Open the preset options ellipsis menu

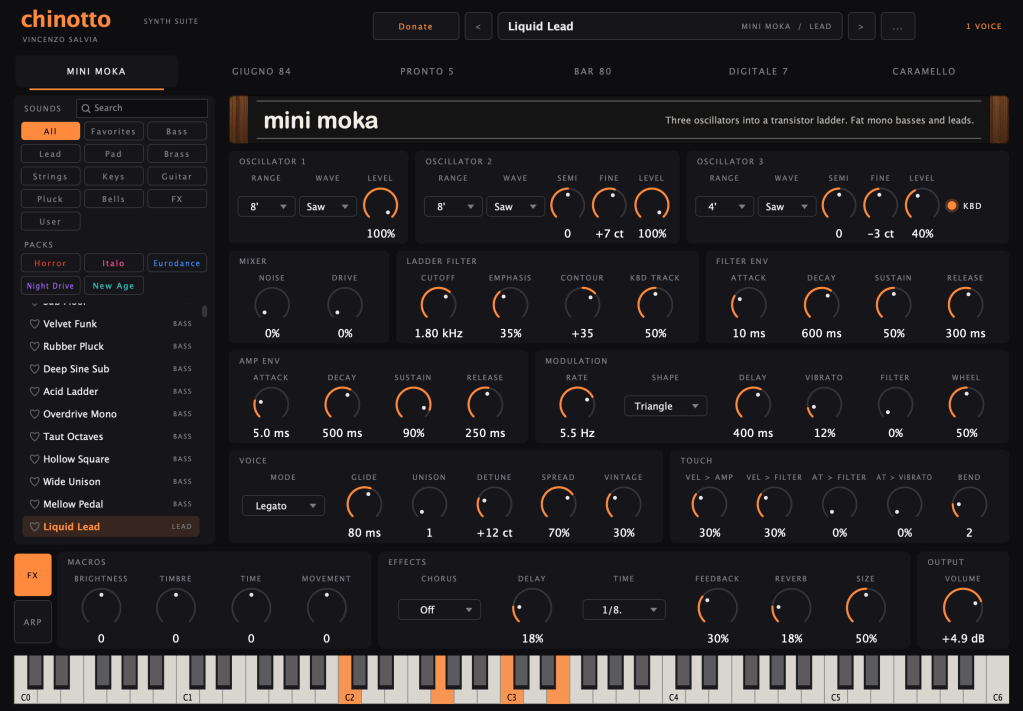pyautogui.click(x=898, y=27)
